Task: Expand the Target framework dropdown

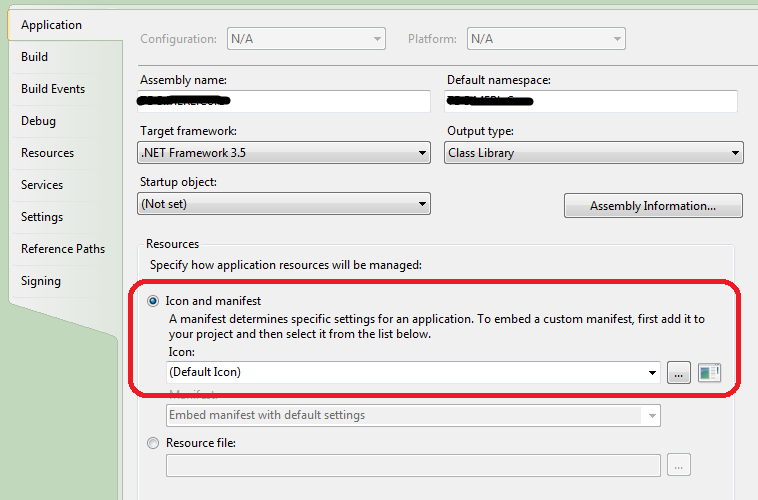Action: click(284, 153)
